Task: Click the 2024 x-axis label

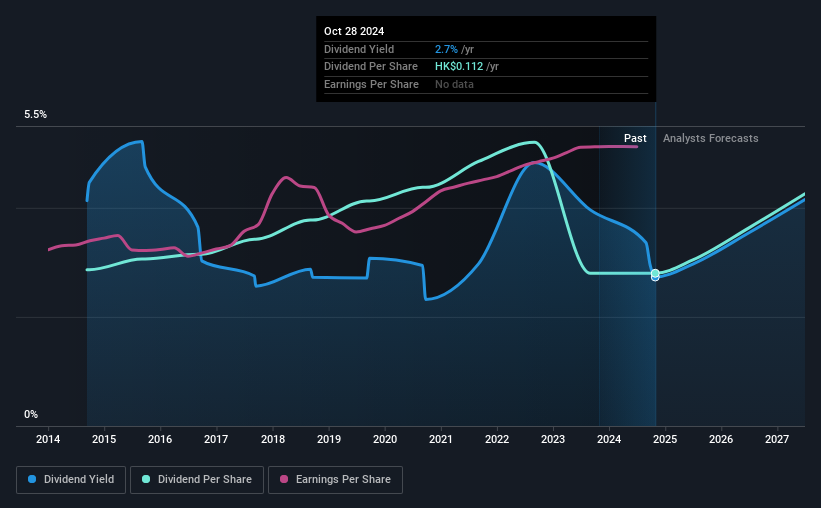Action: click(x=609, y=439)
